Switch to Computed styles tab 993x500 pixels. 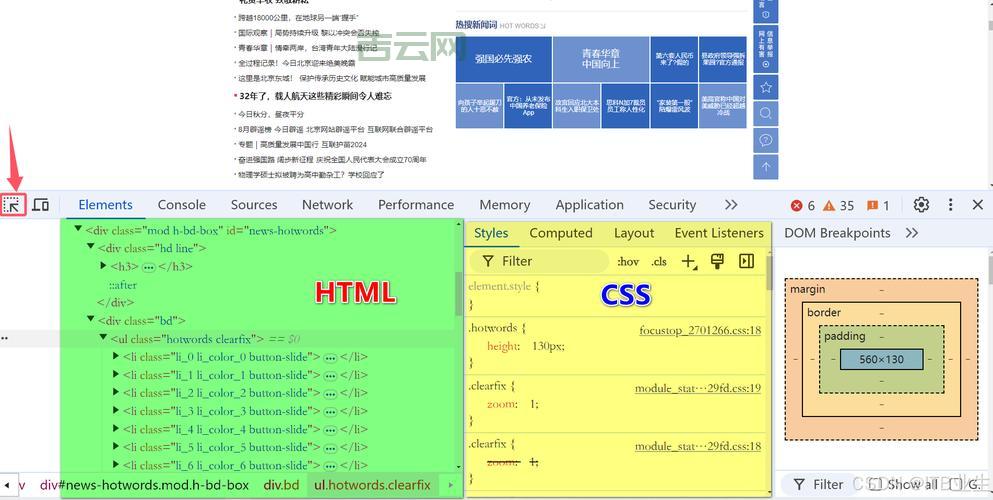[561, 233]
